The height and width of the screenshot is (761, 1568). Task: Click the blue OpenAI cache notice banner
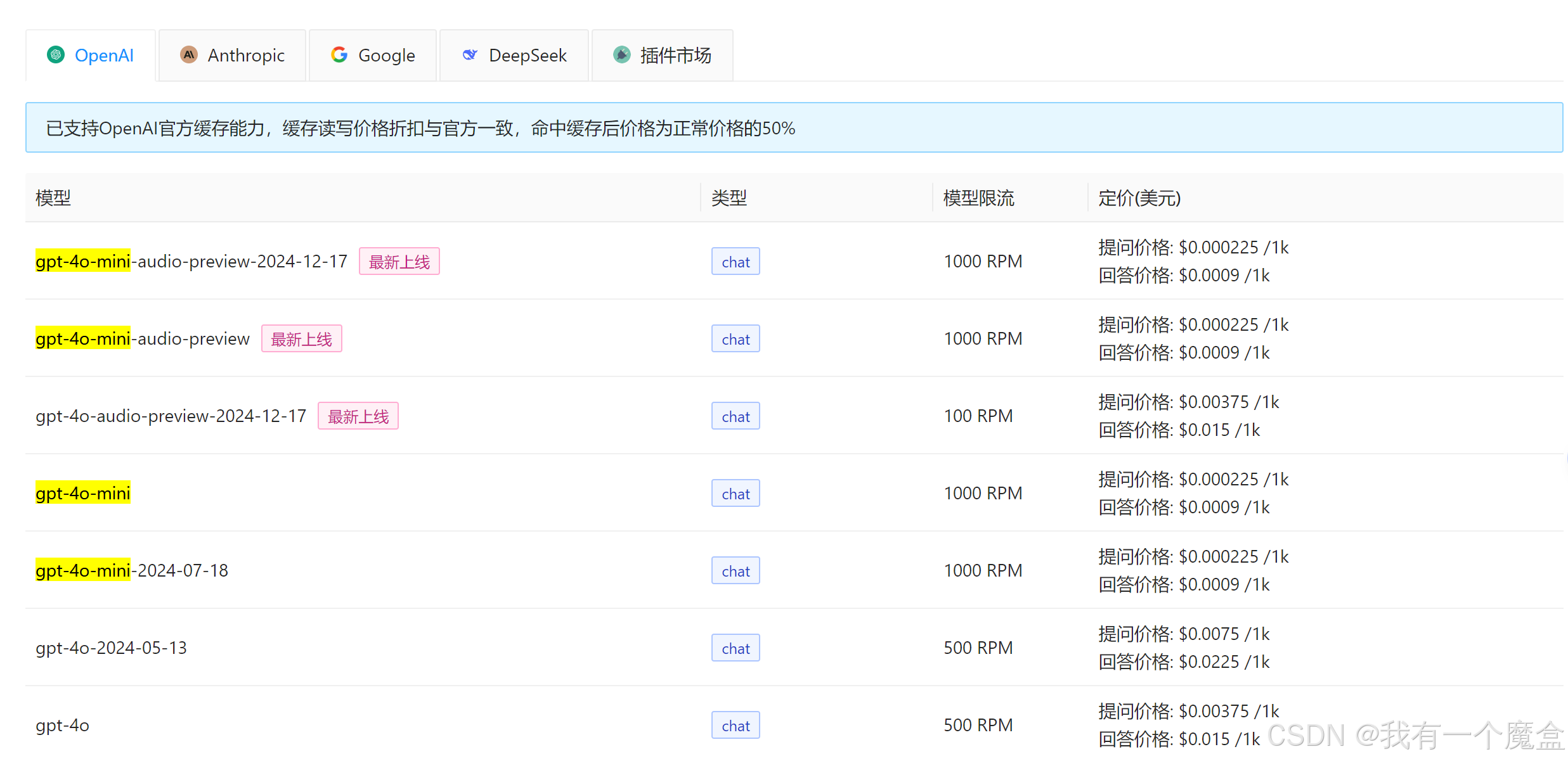click(794, 128)
